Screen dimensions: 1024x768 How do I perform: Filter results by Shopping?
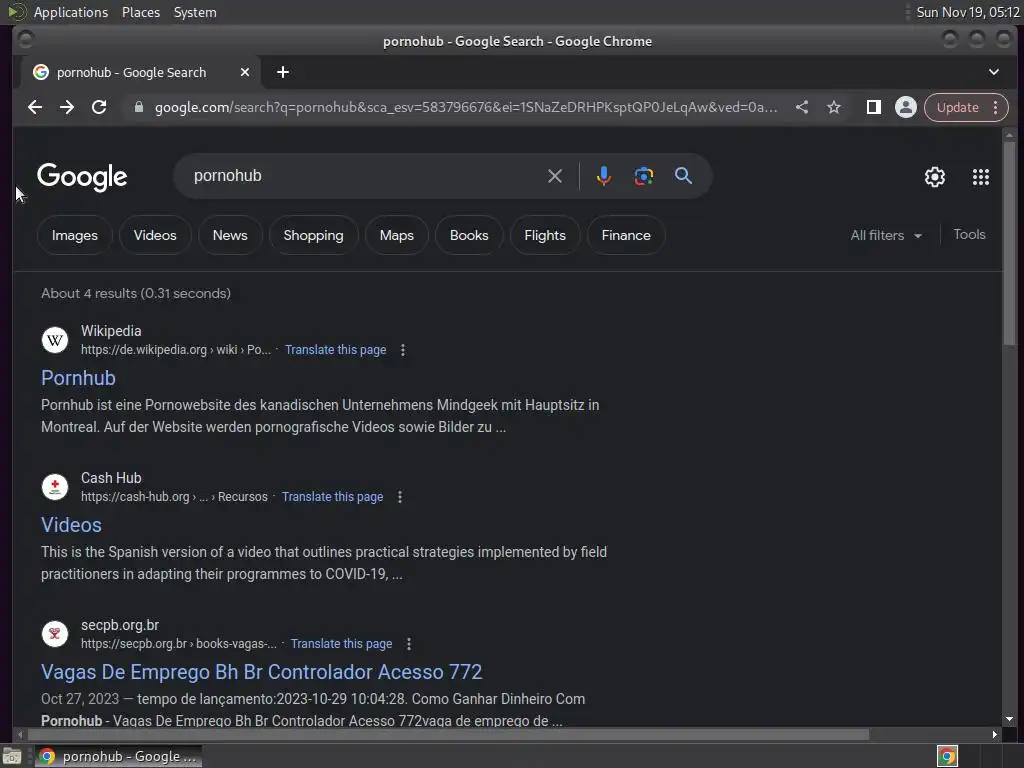click(313, 235)
